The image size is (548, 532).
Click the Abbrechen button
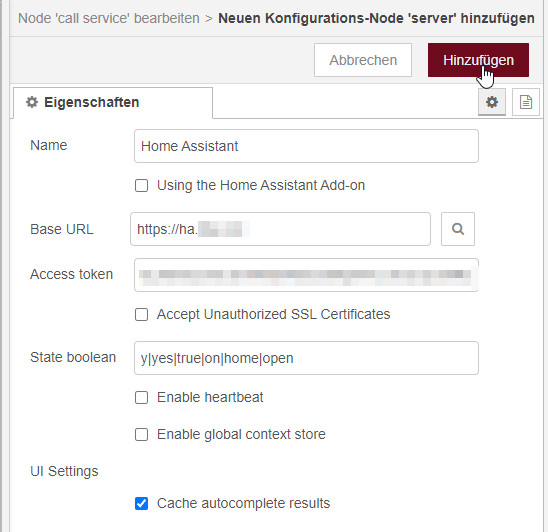(363, 60)
